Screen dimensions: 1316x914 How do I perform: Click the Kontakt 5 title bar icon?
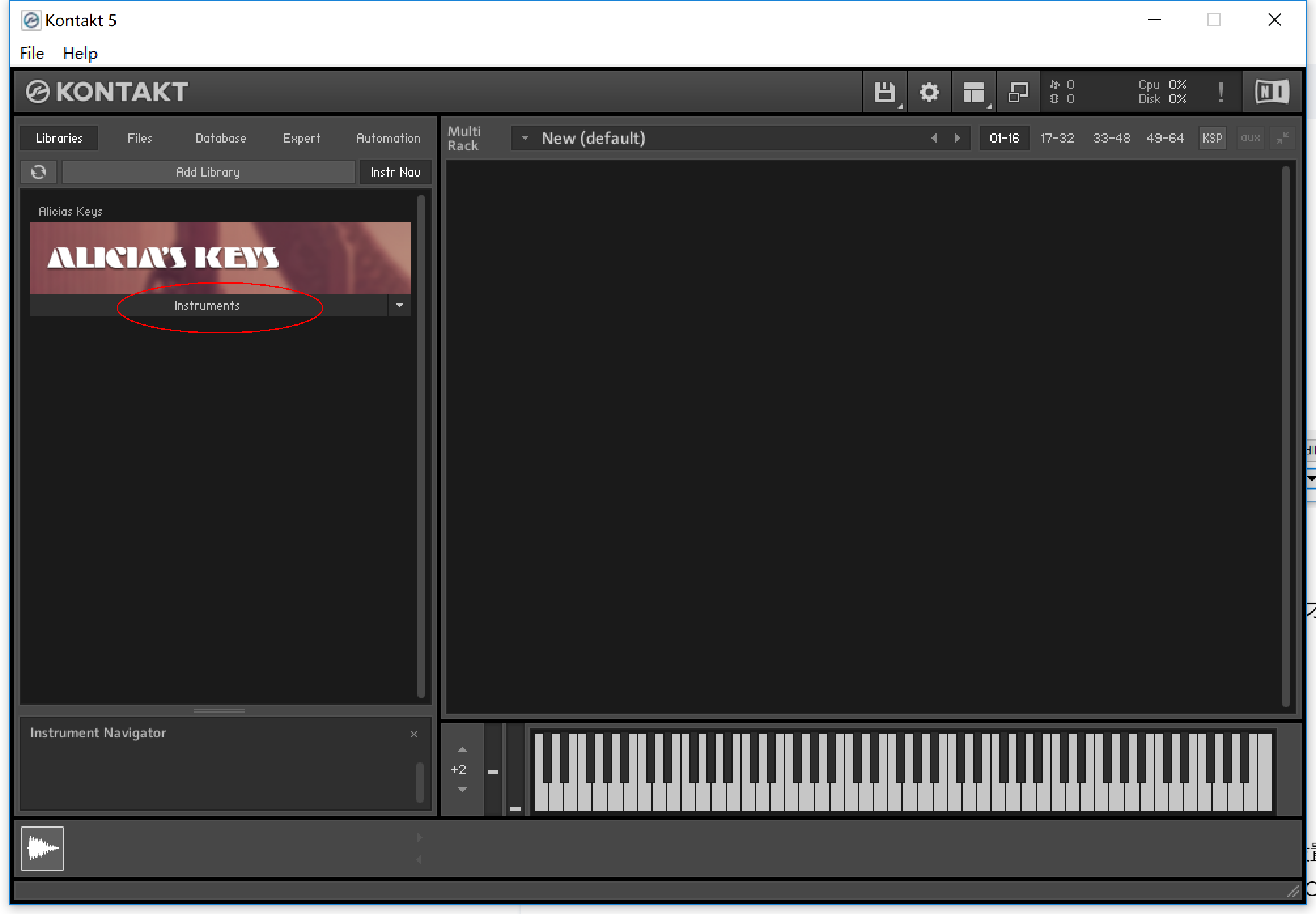pyautogui.click(x=31, y=20)
